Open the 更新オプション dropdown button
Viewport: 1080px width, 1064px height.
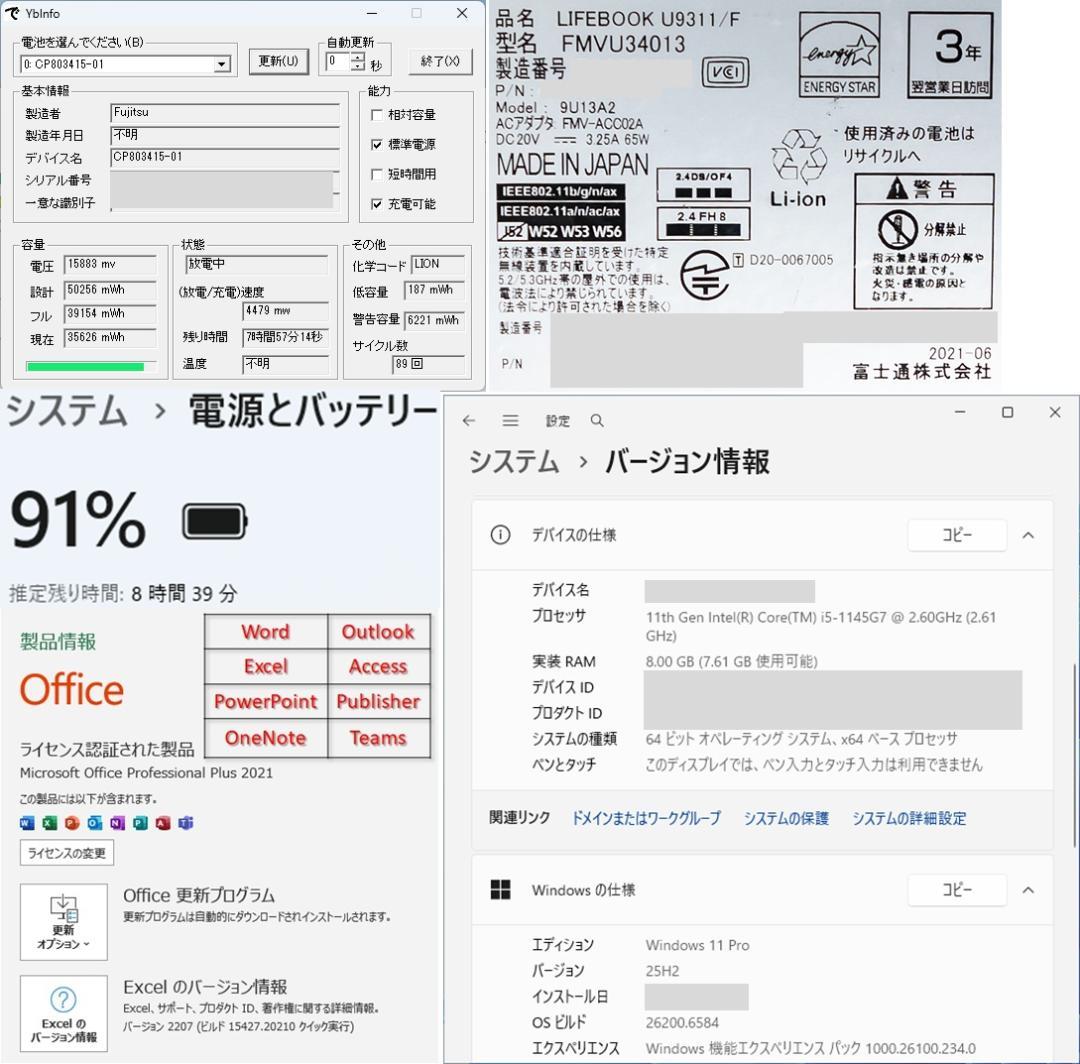click(x=63, y=922)
